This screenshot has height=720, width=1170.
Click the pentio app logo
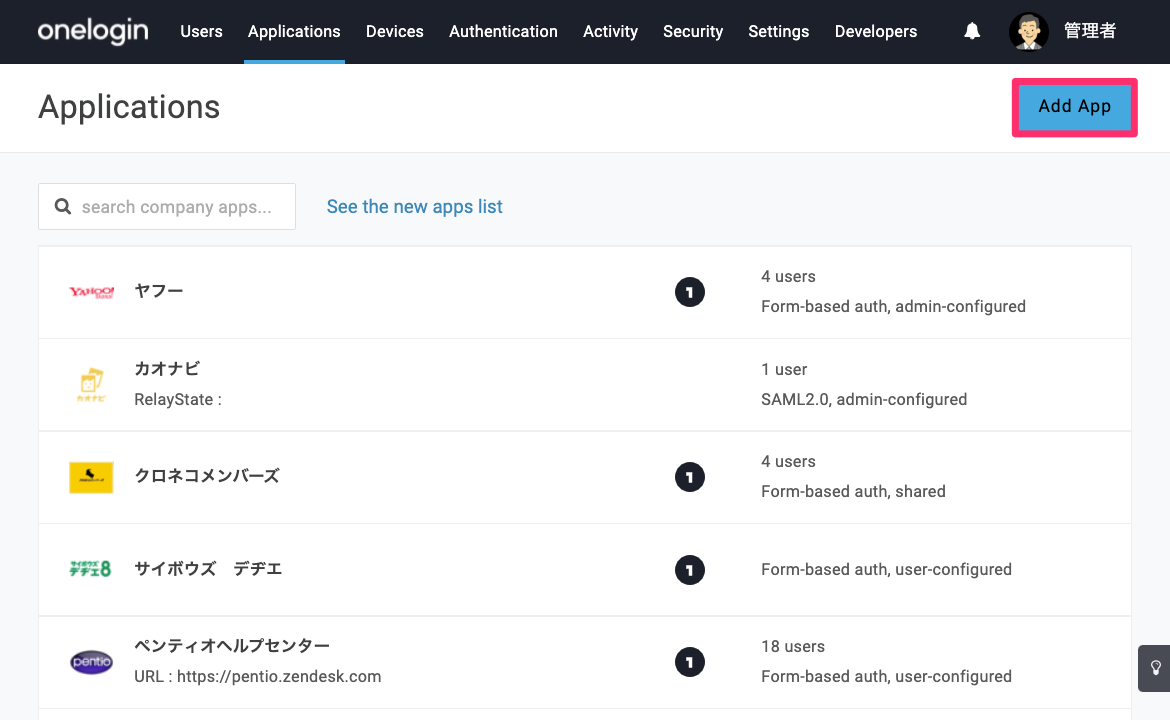click(x=91, y=662)
